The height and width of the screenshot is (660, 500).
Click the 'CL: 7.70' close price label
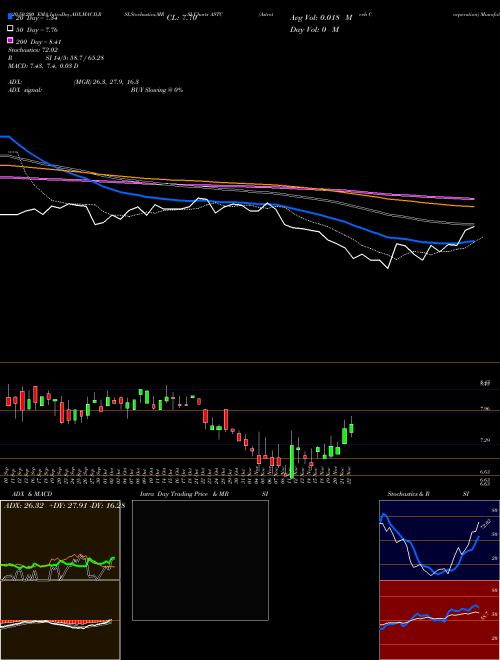click(182, 18)
